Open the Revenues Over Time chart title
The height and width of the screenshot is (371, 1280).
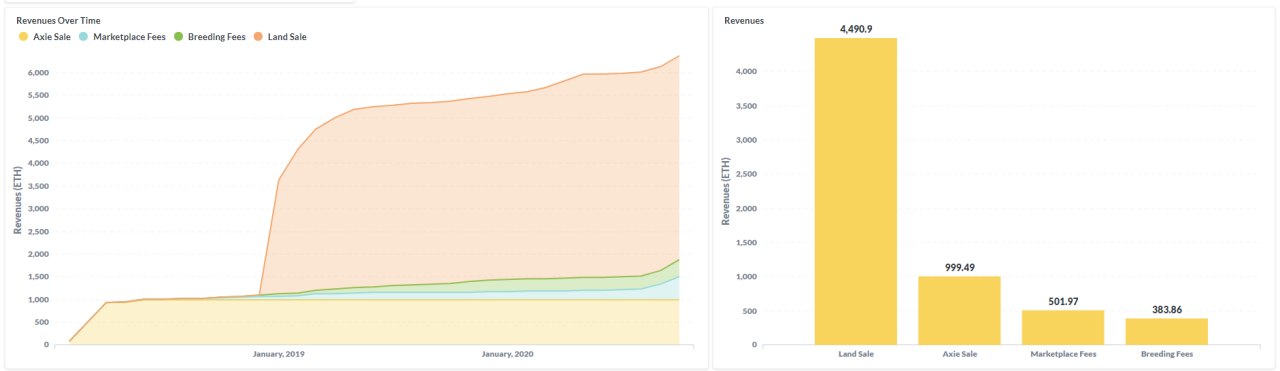point(58,20)
